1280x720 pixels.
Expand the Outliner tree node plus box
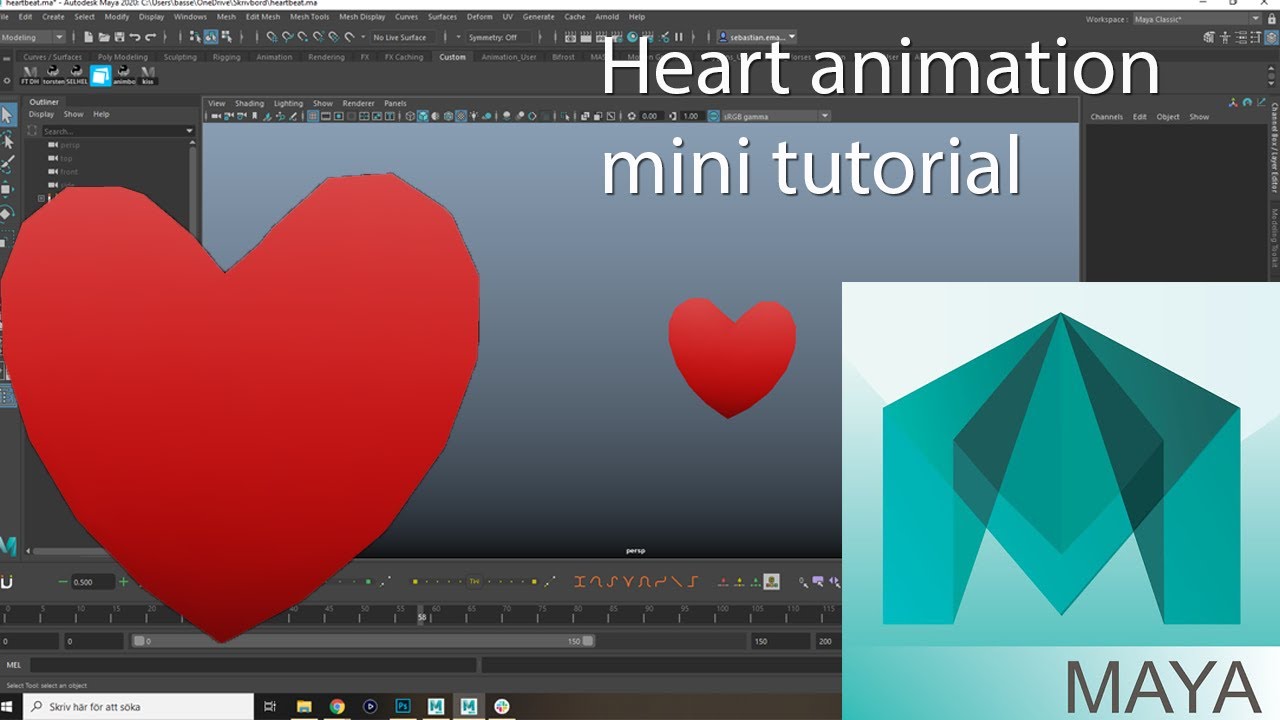tap(41, 198)
